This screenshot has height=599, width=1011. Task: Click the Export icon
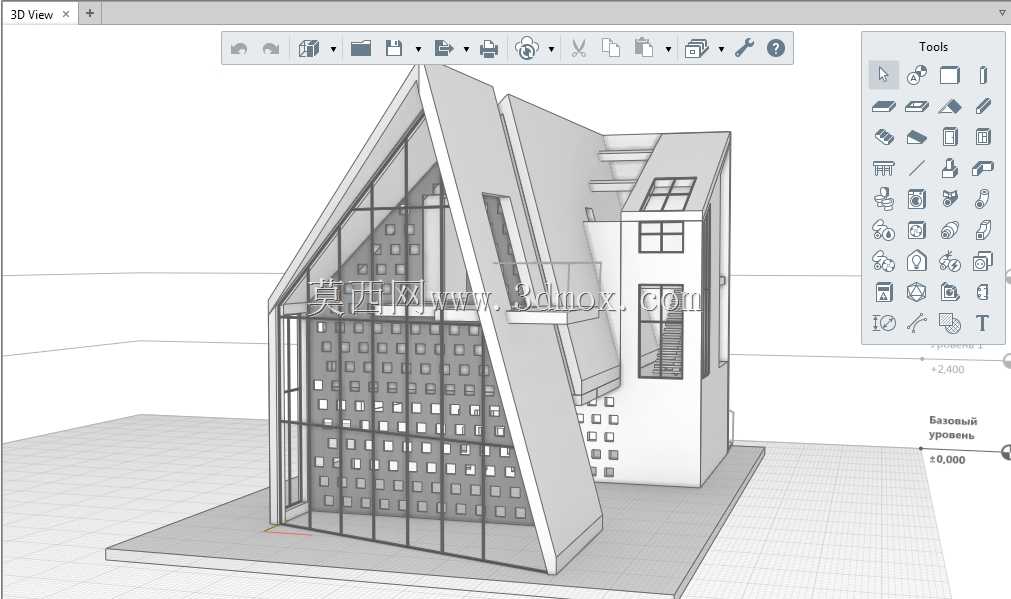pos(444,48)
